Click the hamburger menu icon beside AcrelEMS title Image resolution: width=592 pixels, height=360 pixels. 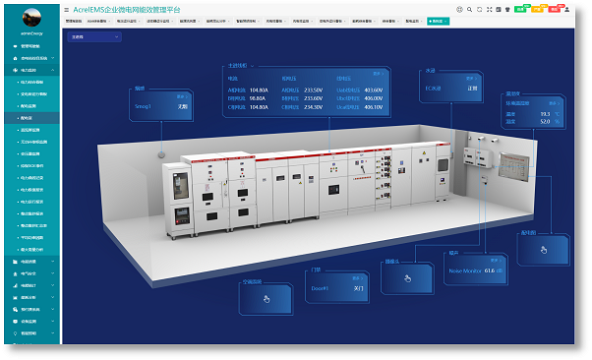tap(66, 10)
